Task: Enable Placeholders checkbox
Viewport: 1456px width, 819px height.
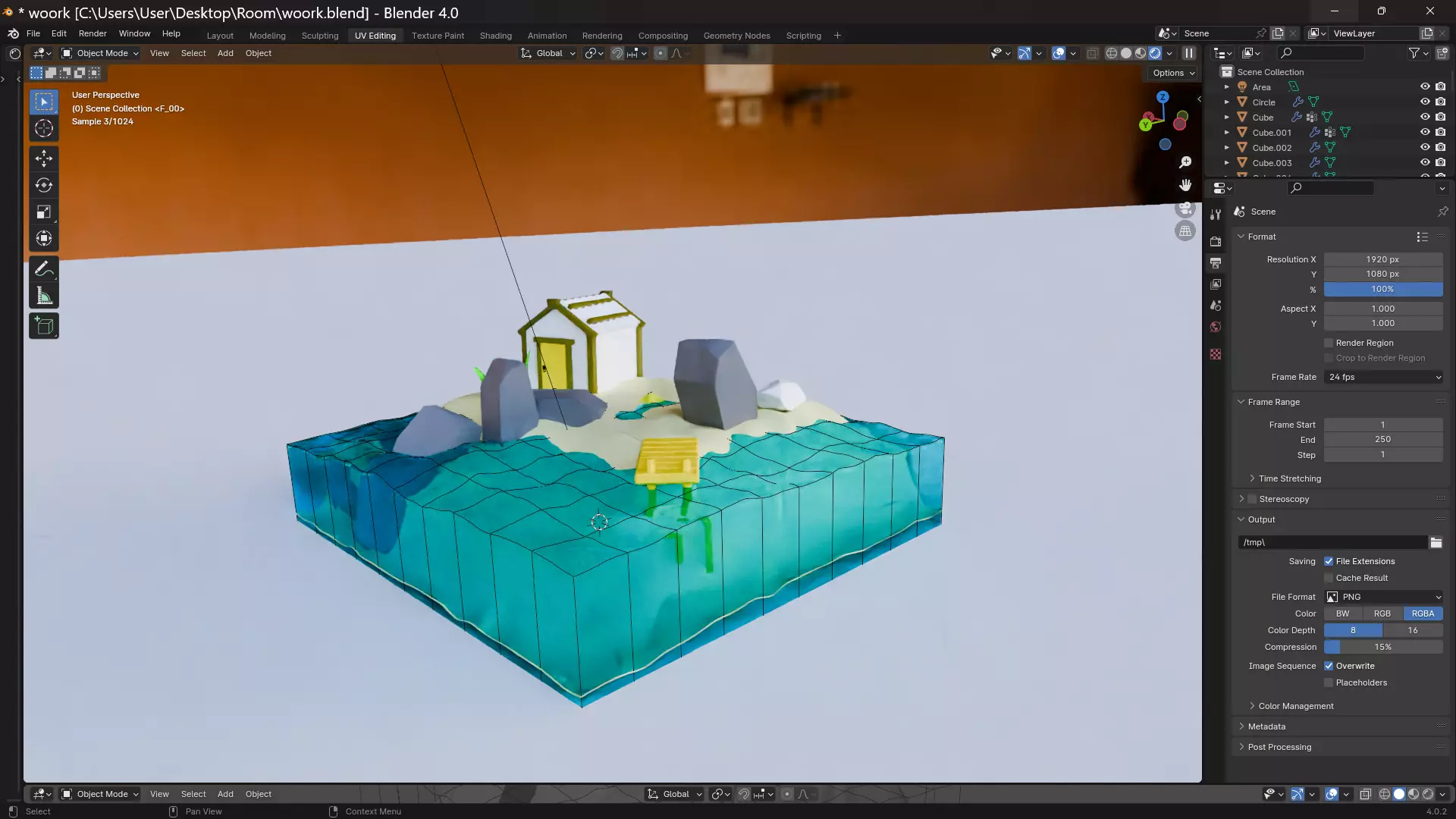Action: tap(1329, 682)
